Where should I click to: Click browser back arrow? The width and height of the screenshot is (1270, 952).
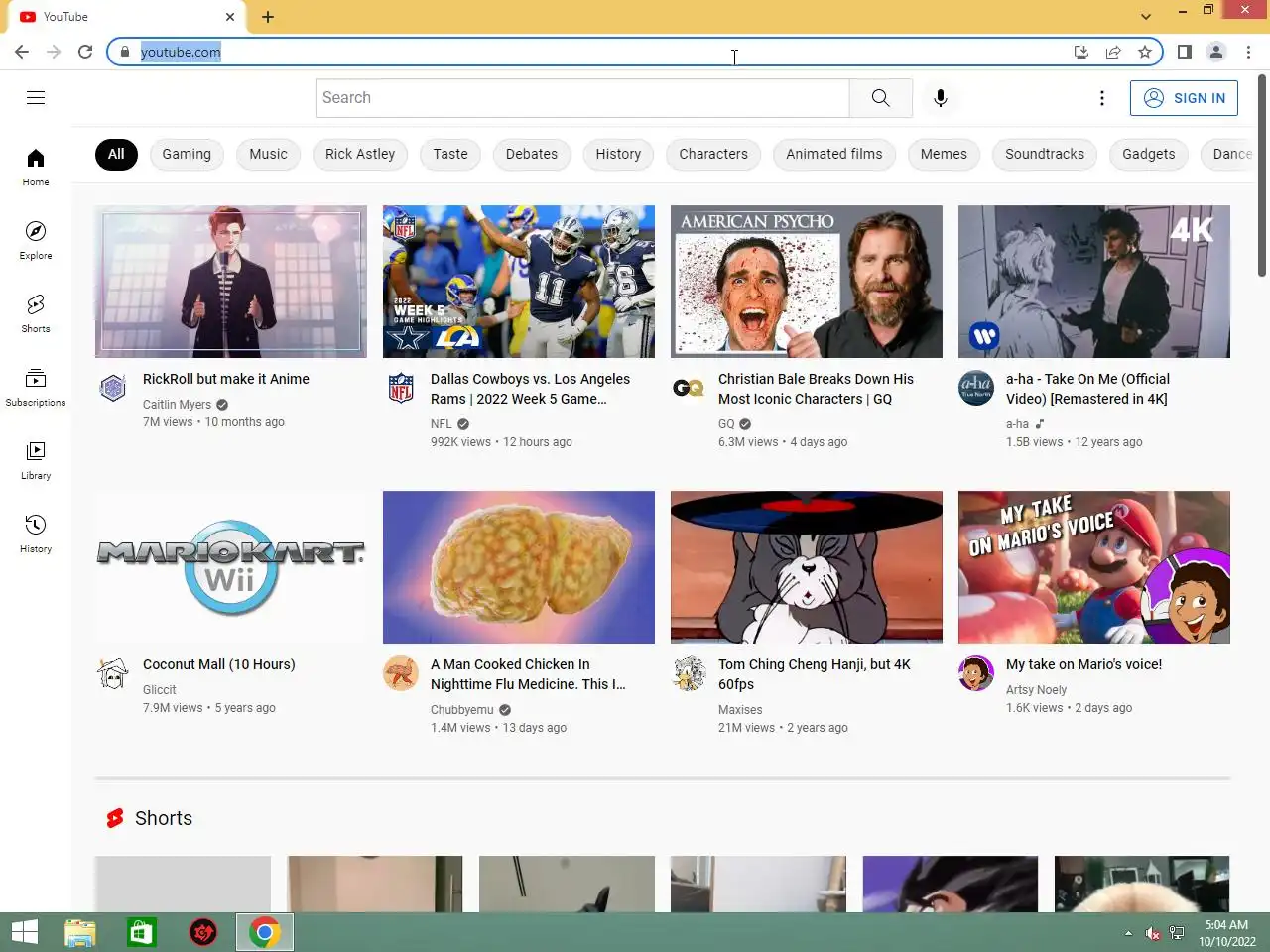(22, 52)
